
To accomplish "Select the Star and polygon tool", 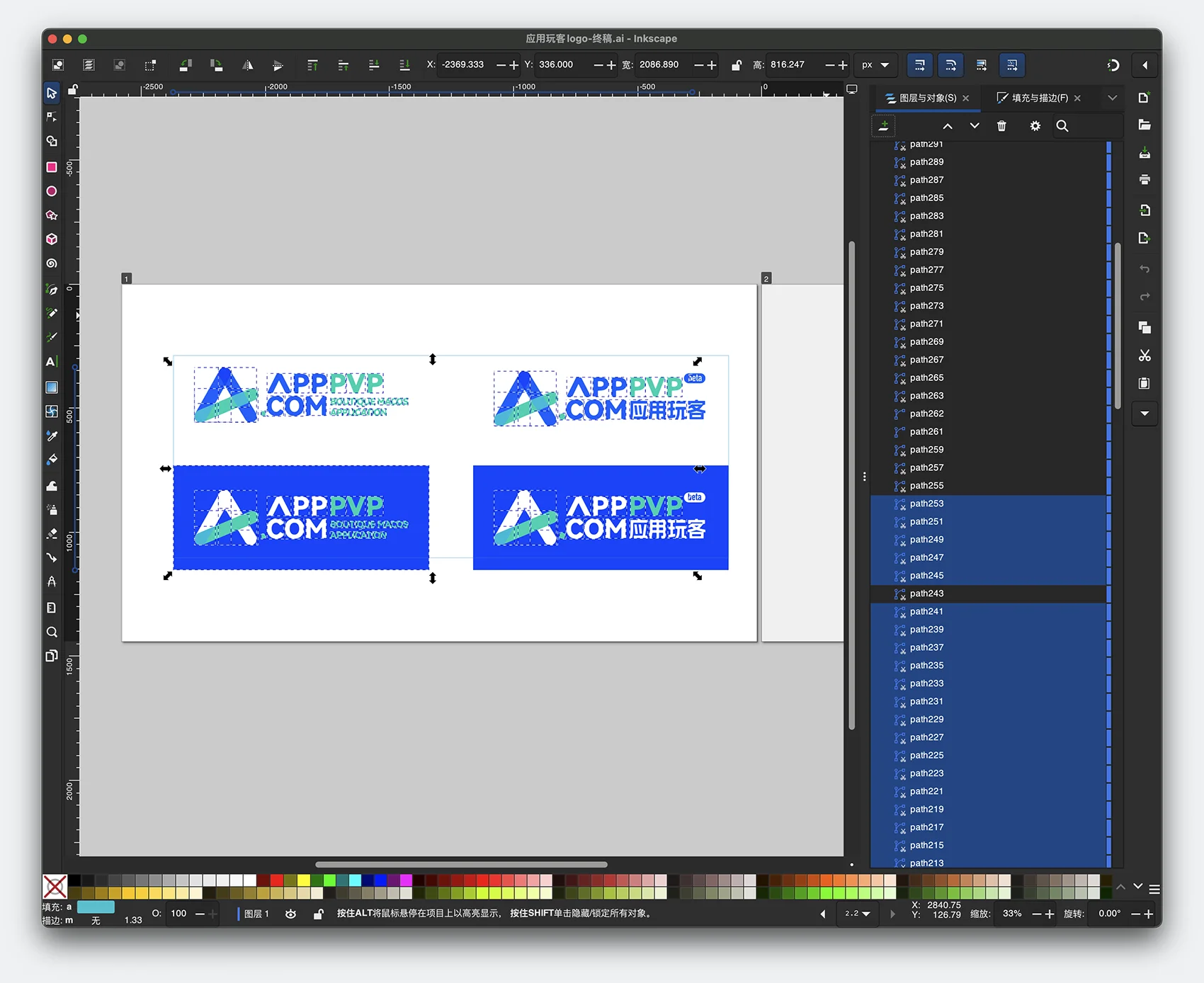I will 52,215.
